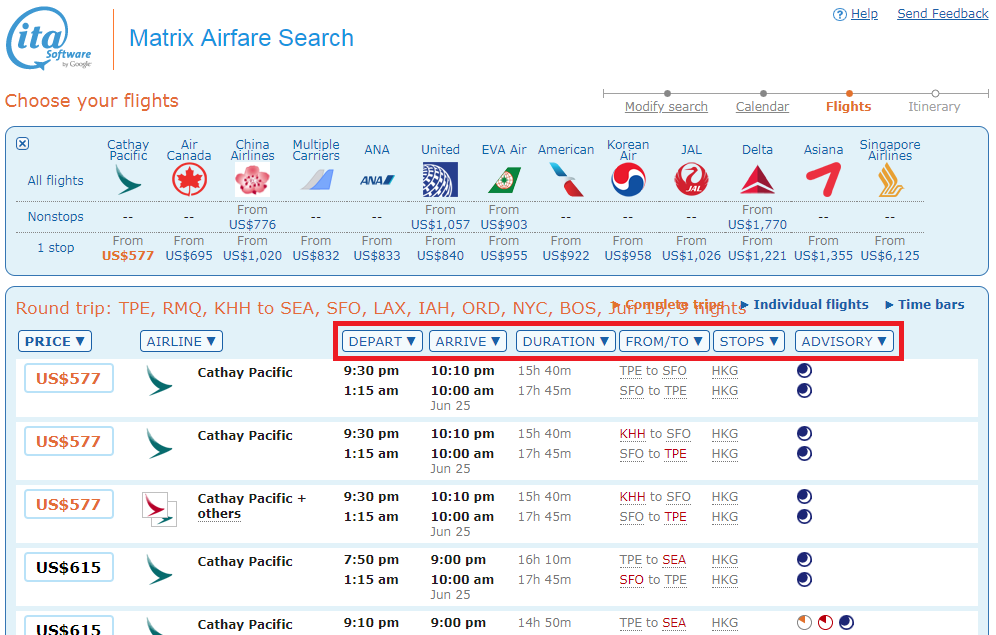Click overnight advisory icon for first SFO to TPE
Image resolution: width=996 pixels, height=635 pixels.
pyautogui.click(x=804, y=391)
